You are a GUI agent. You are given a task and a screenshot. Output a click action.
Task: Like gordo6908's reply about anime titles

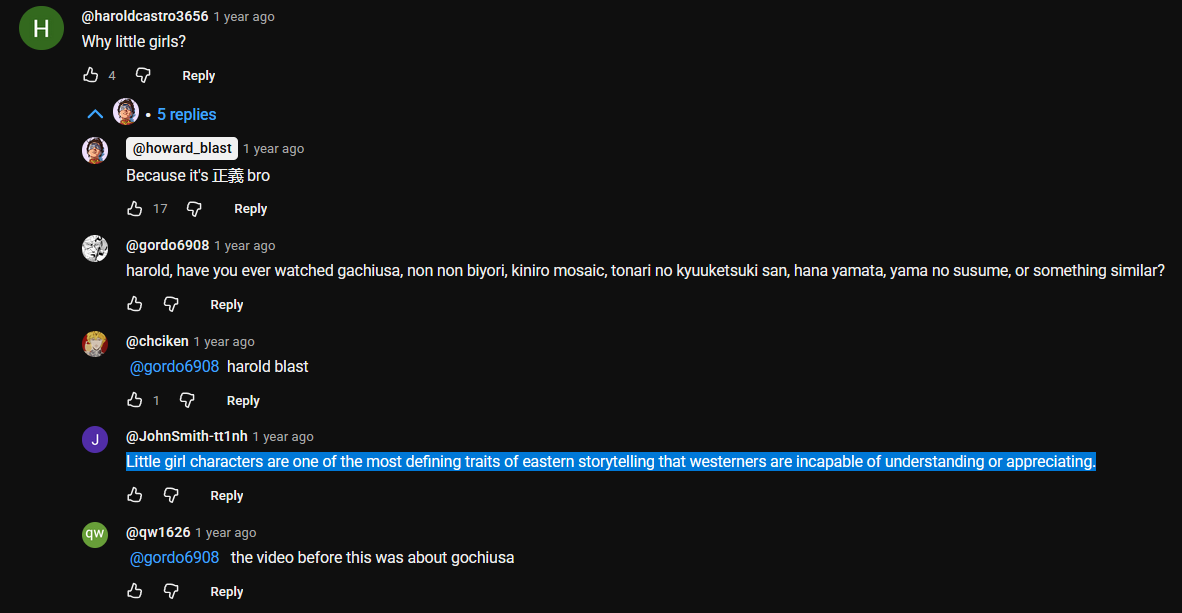[135, 305]
